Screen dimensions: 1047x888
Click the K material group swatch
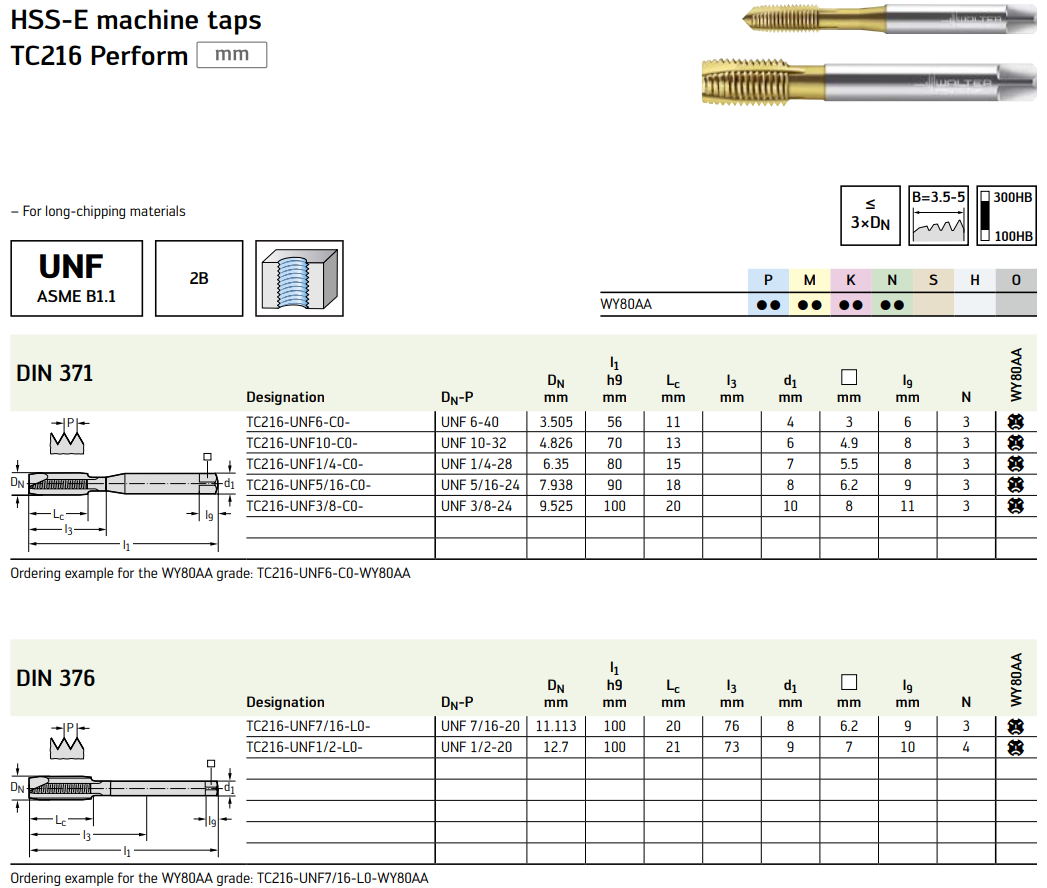pos(851,280)
